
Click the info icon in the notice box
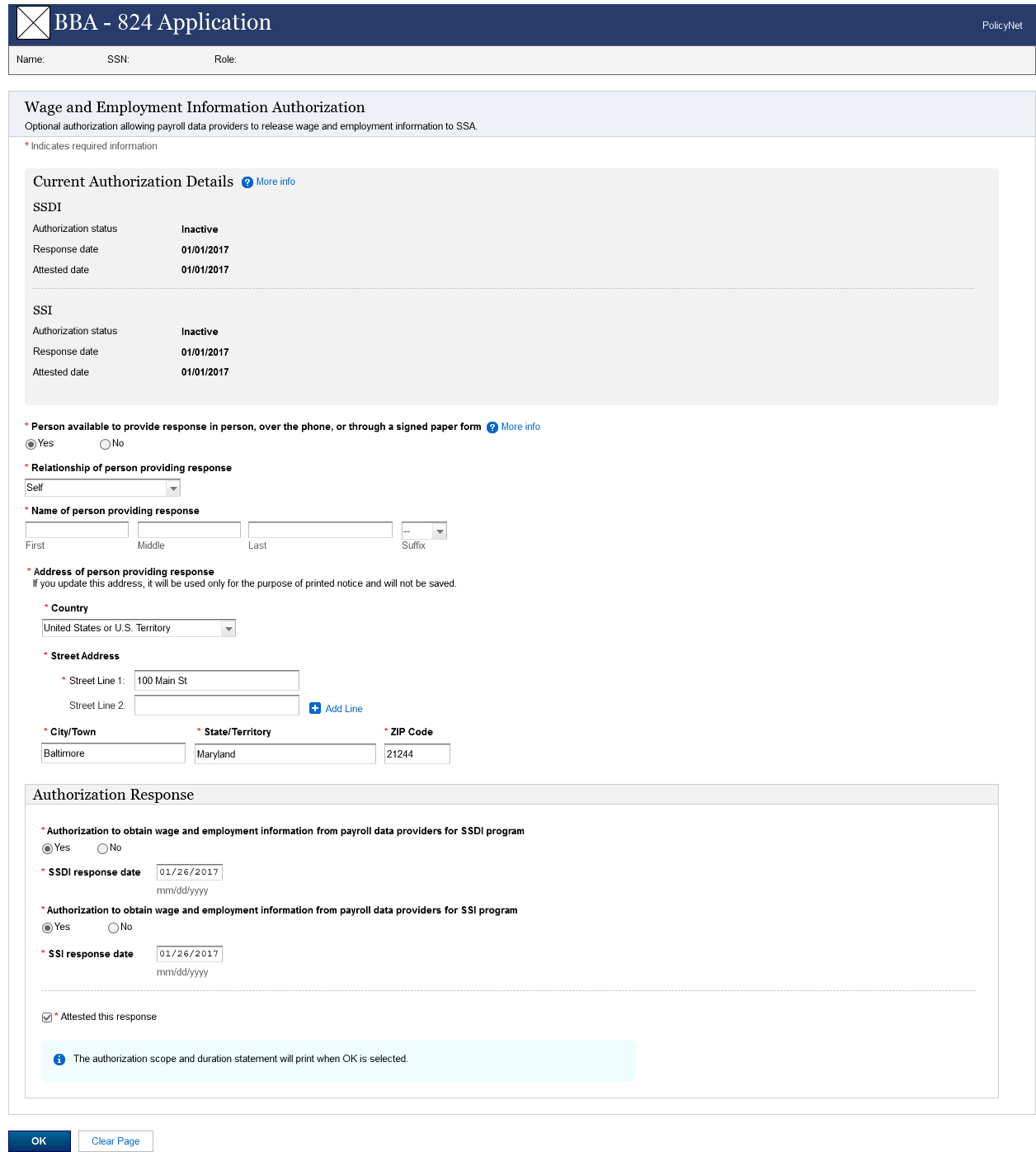59,1060
